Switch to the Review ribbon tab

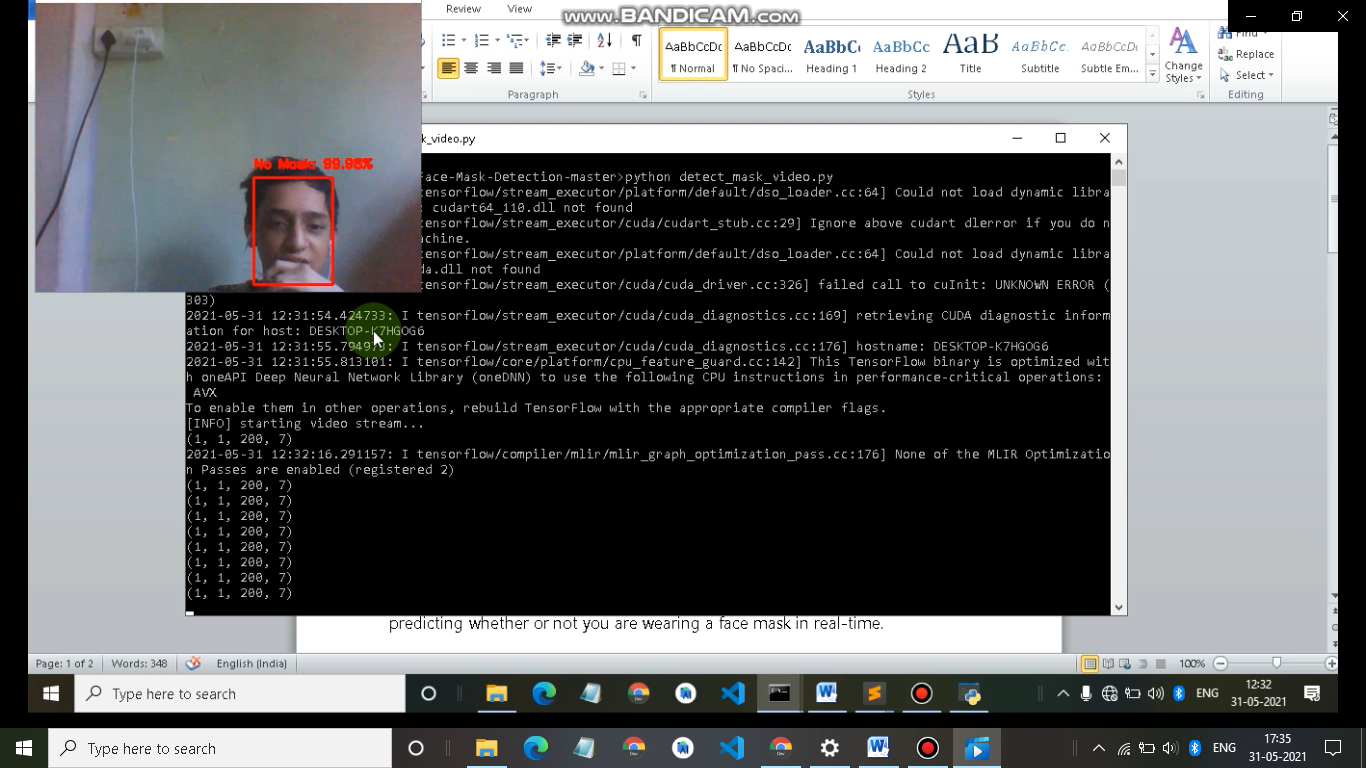coord(463,9)
